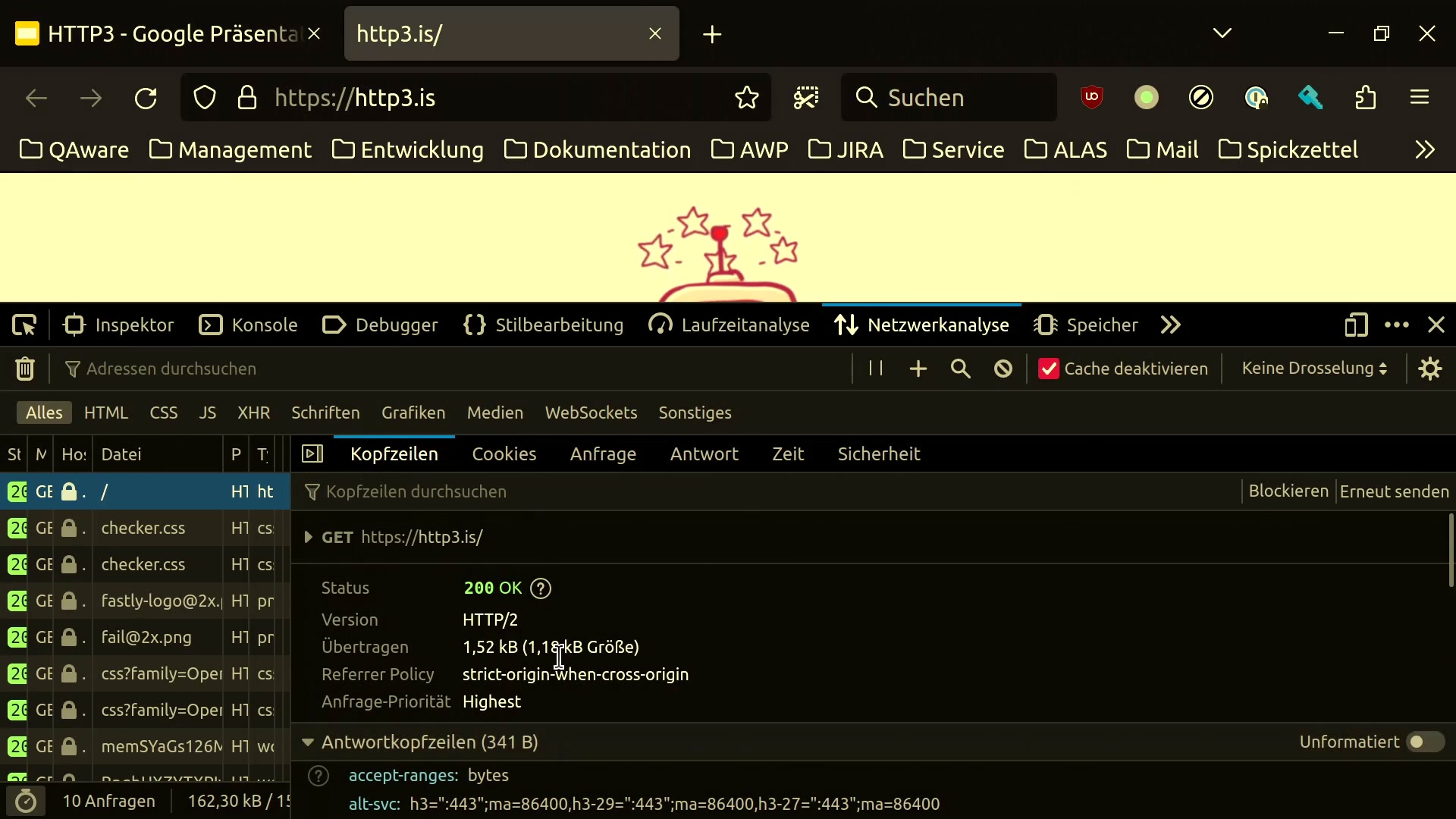Filter requests by WebSockets
This screenshot has width=1456, height=819.
click(591, 413)
